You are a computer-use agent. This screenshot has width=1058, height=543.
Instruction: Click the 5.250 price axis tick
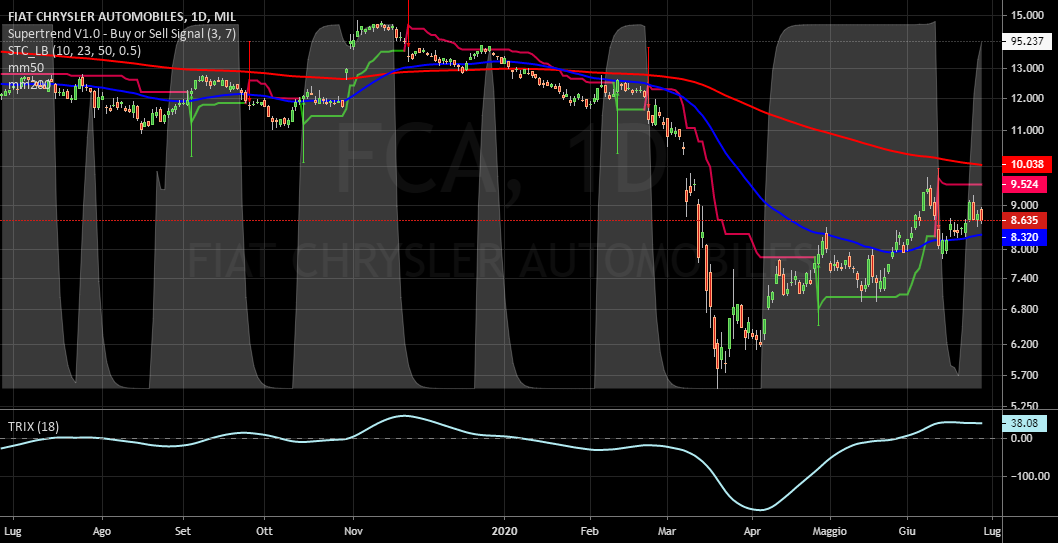(x=1024, y=406)
